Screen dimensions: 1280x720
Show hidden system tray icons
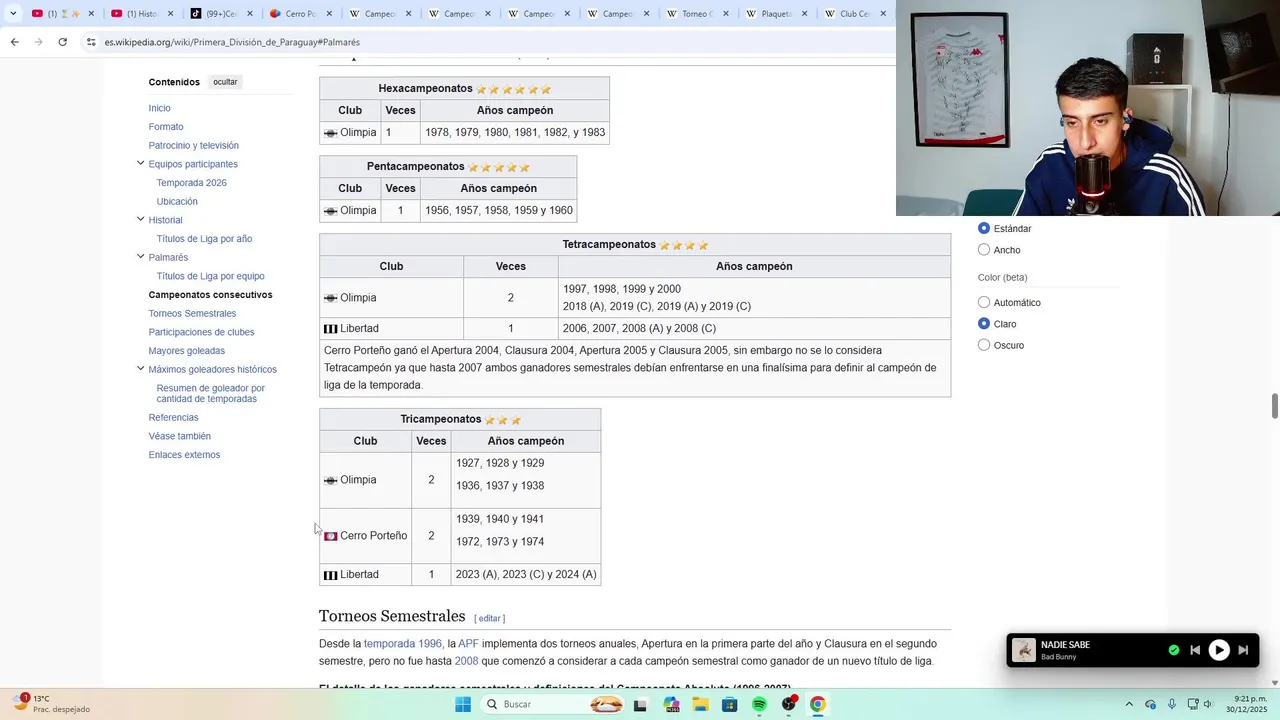(1129, 704)
